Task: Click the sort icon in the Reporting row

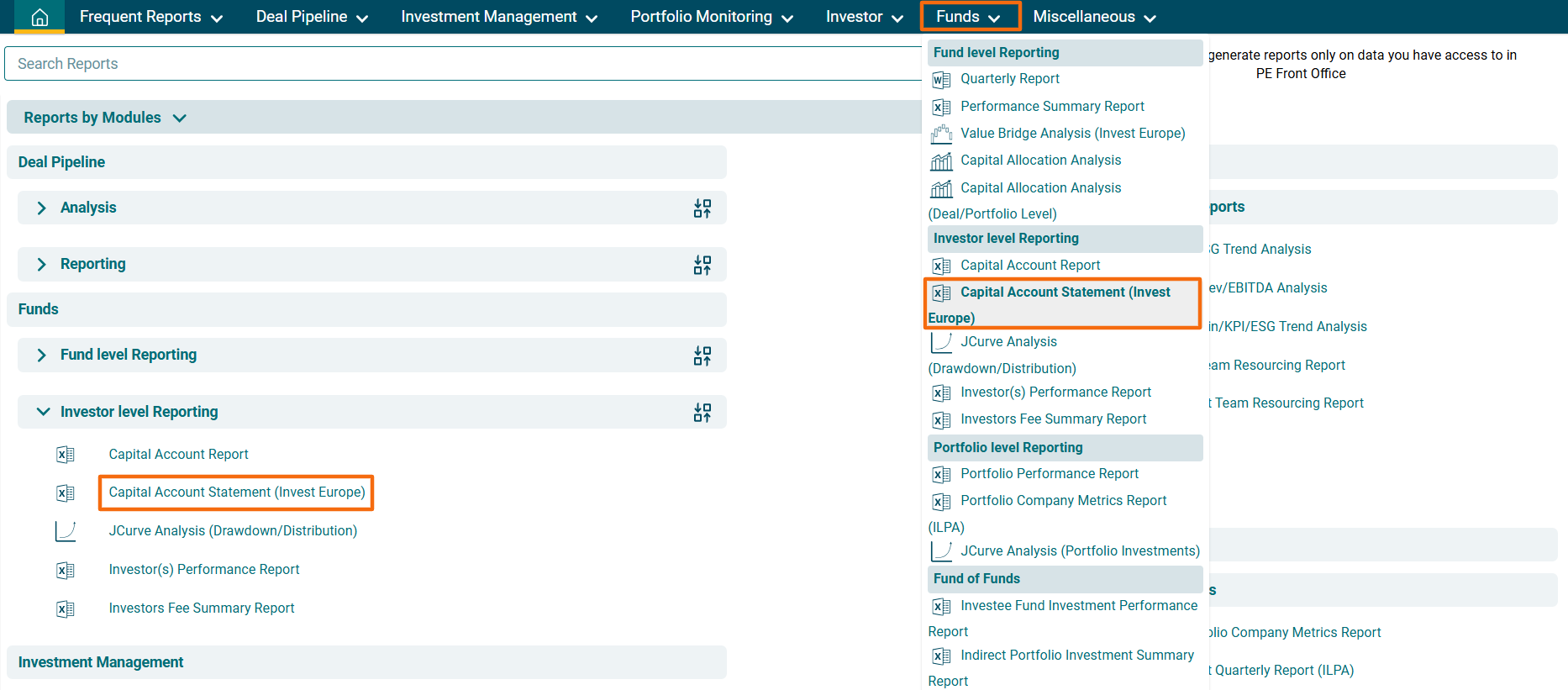Action: click(702, 265)
